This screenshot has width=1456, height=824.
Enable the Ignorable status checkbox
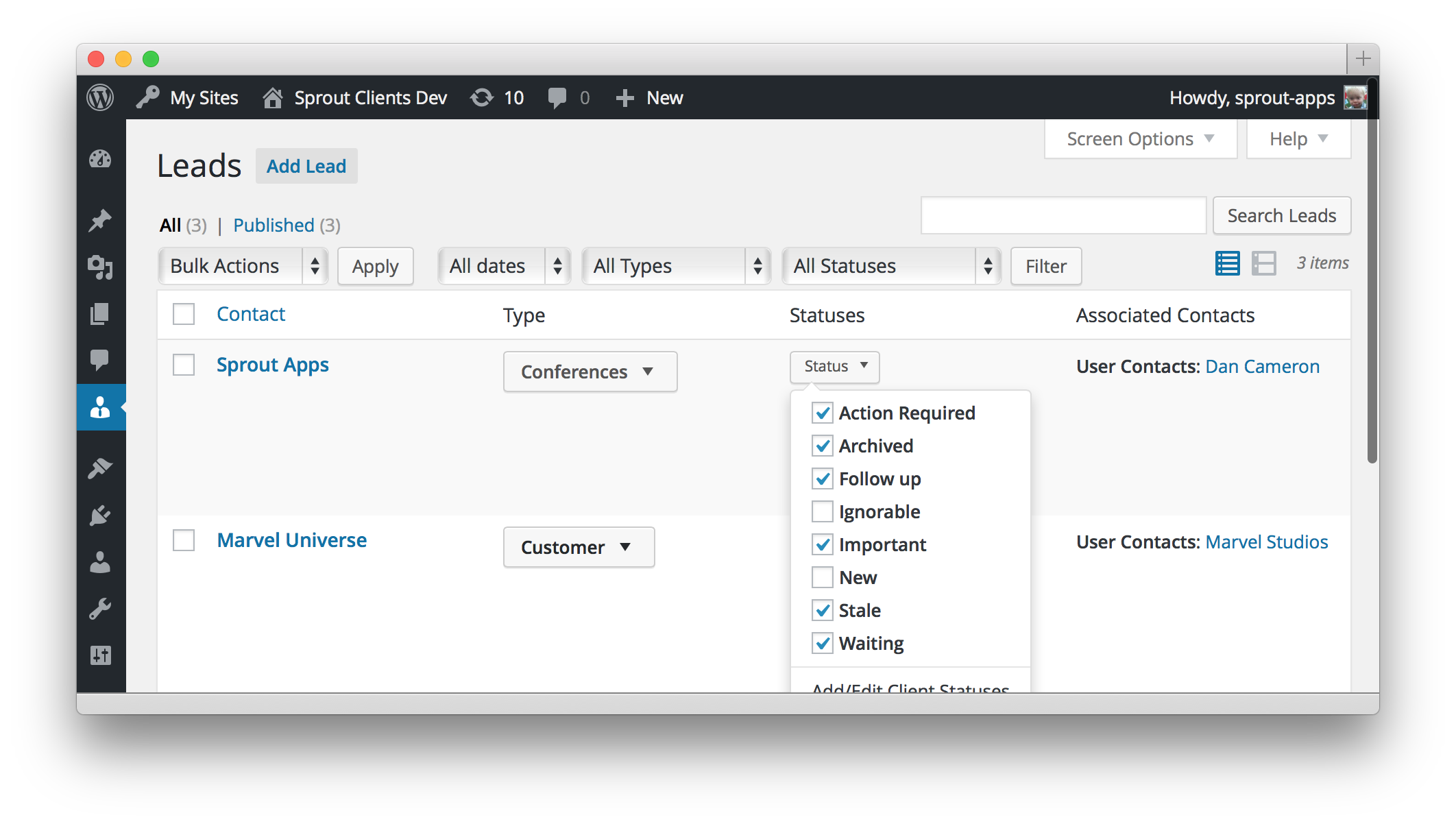pyautogui.click(x=822, y=511)
